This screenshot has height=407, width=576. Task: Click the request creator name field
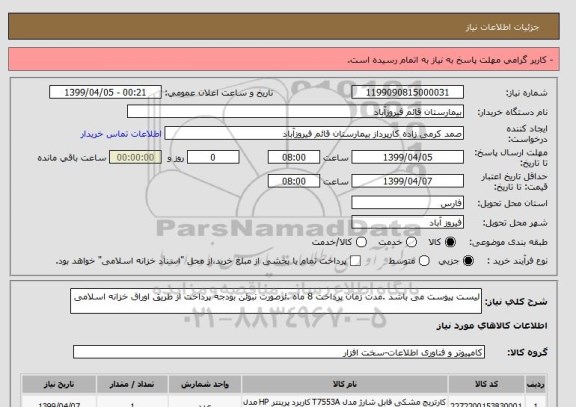point(314,133)
